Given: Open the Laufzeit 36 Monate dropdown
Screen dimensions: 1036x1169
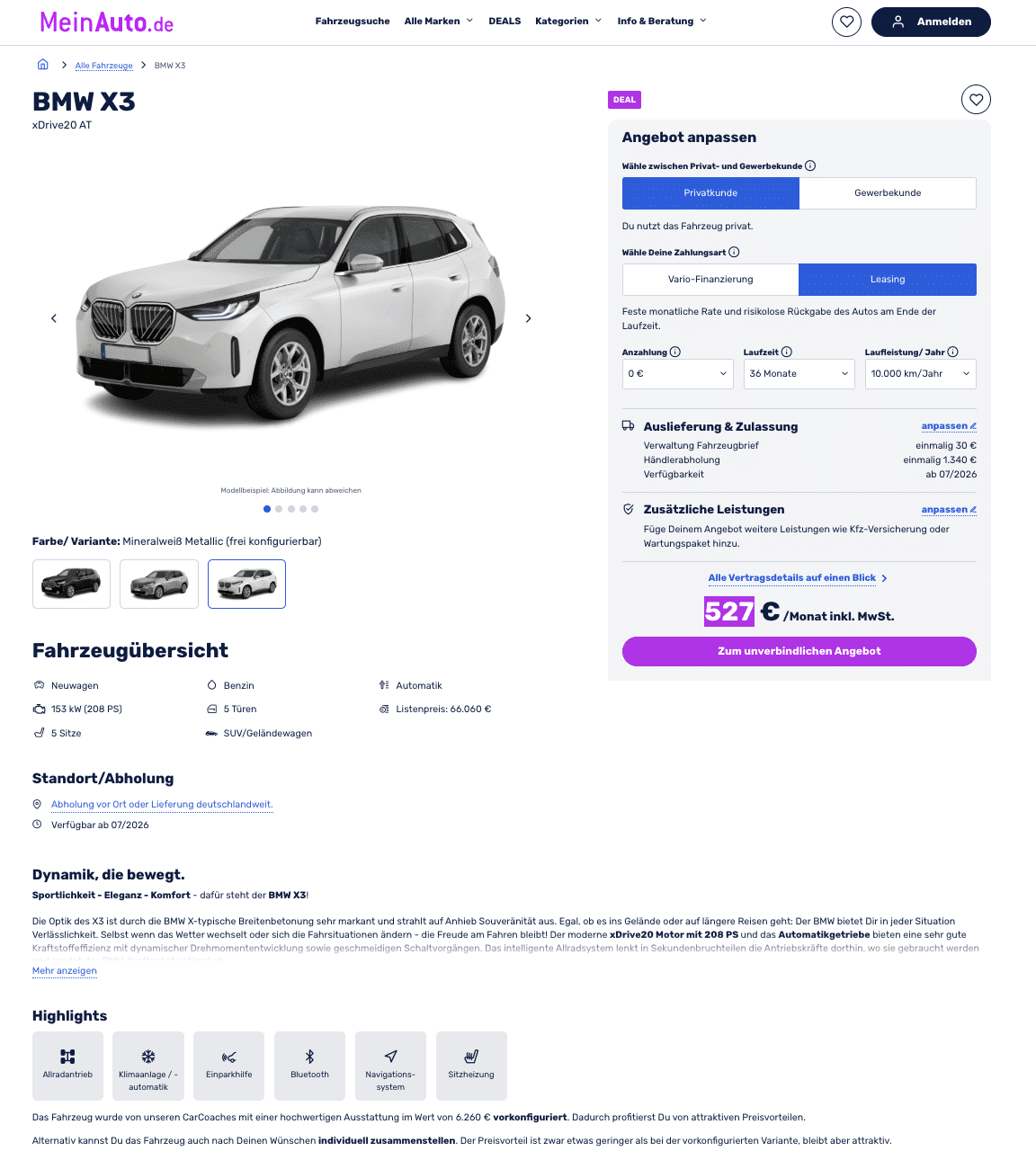Looking at the screenshot, I should [x=799, y=374].
